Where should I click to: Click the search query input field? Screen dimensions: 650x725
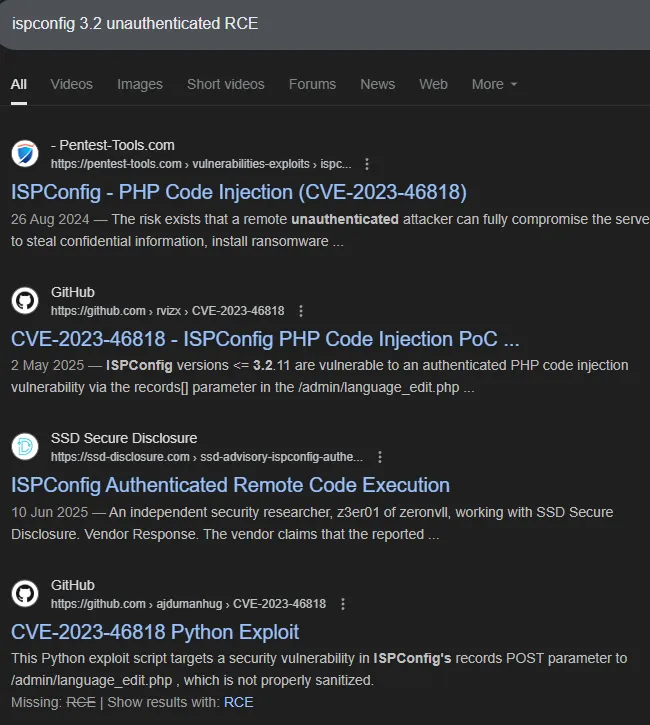pos(300,24)
